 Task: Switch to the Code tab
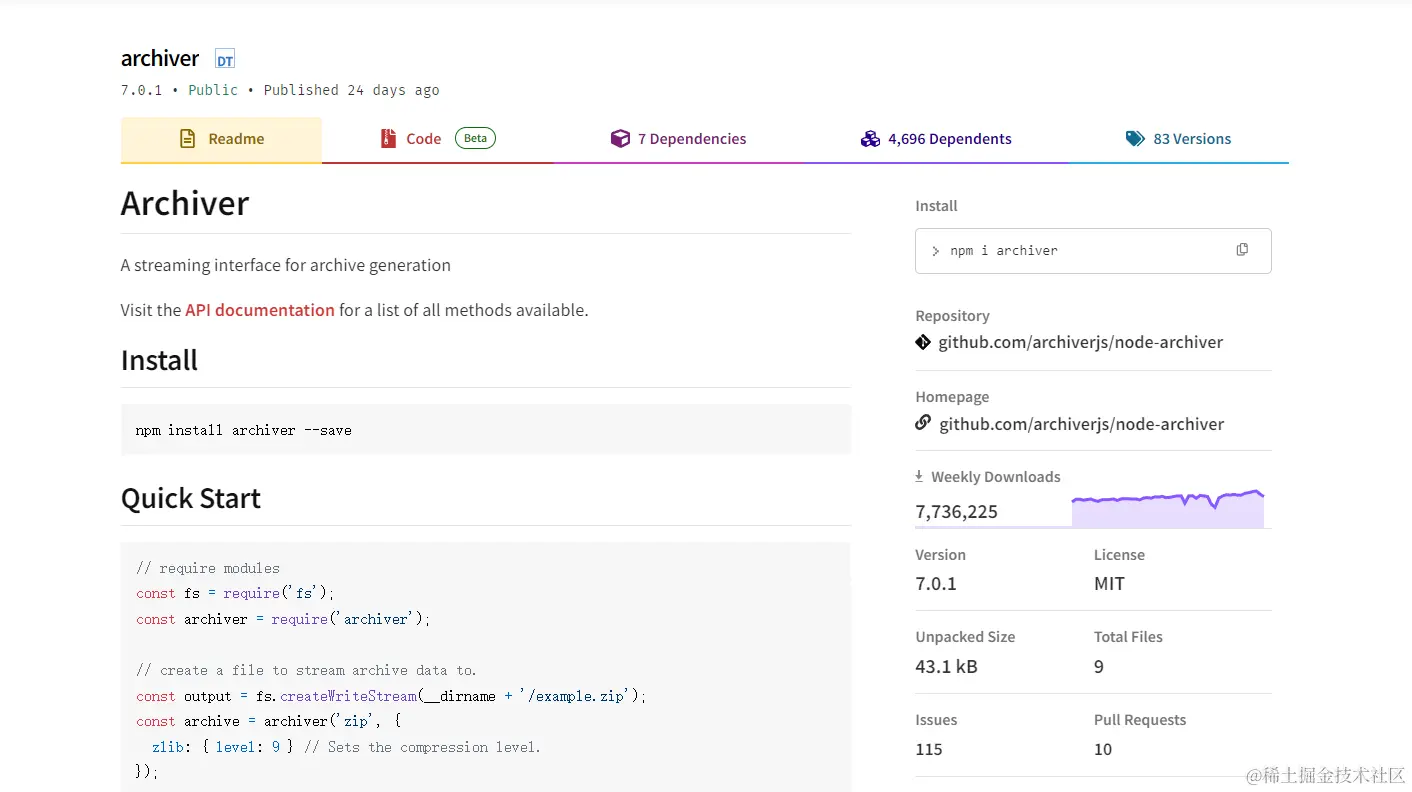tap(438, 139)
